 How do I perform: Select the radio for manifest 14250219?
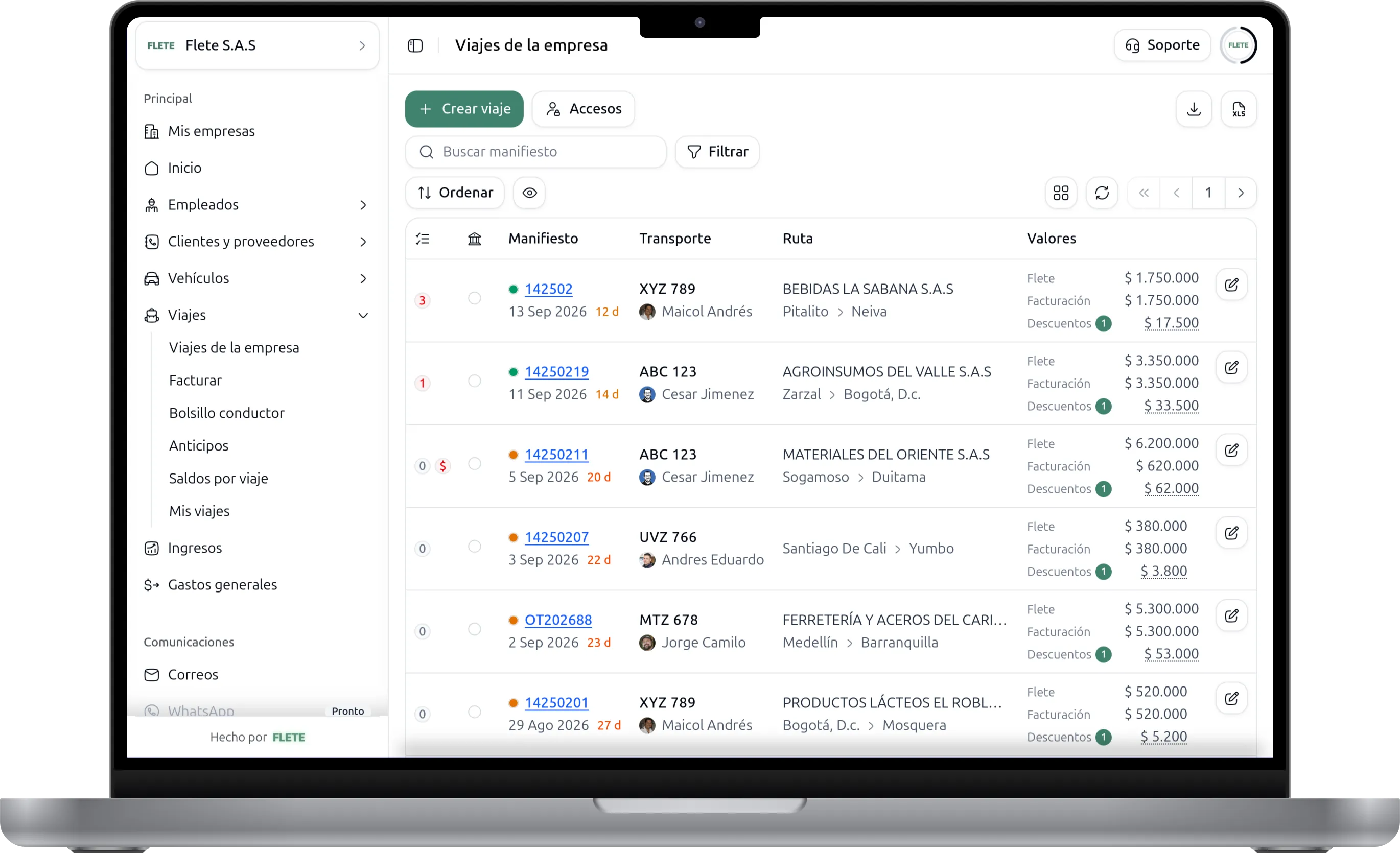475,381
